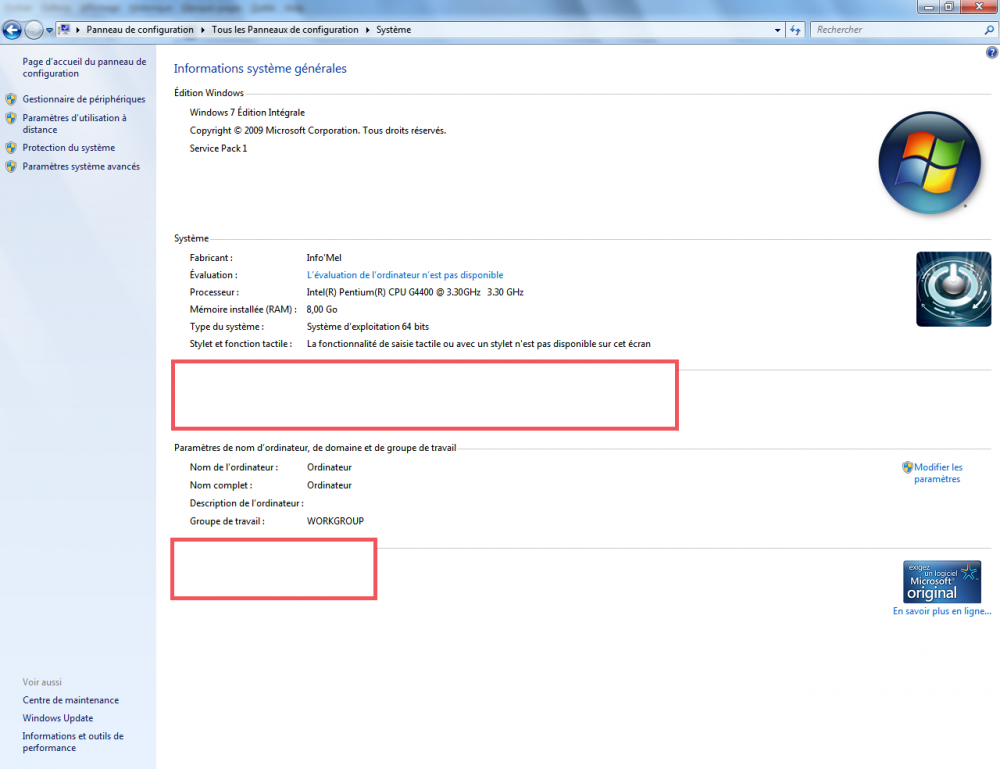Click the manufacturer power logo image
The image size is (1000, 769).
point(952,289)
